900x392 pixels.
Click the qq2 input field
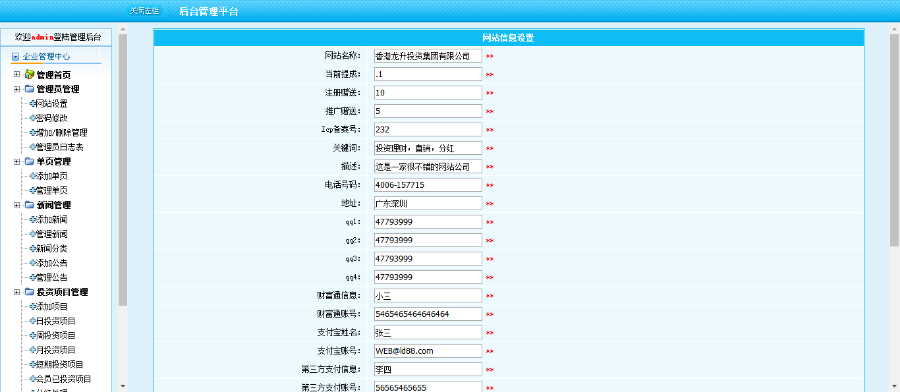coord(428,240)
